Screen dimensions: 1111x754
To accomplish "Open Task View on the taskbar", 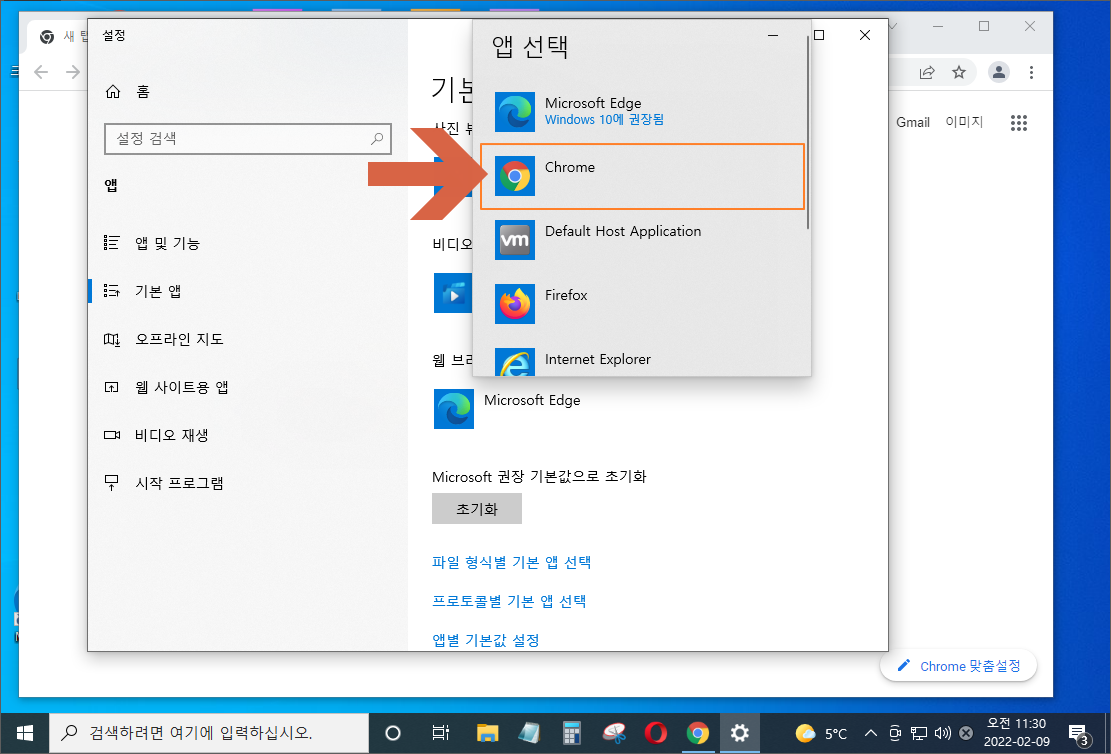I will (440, 733).
